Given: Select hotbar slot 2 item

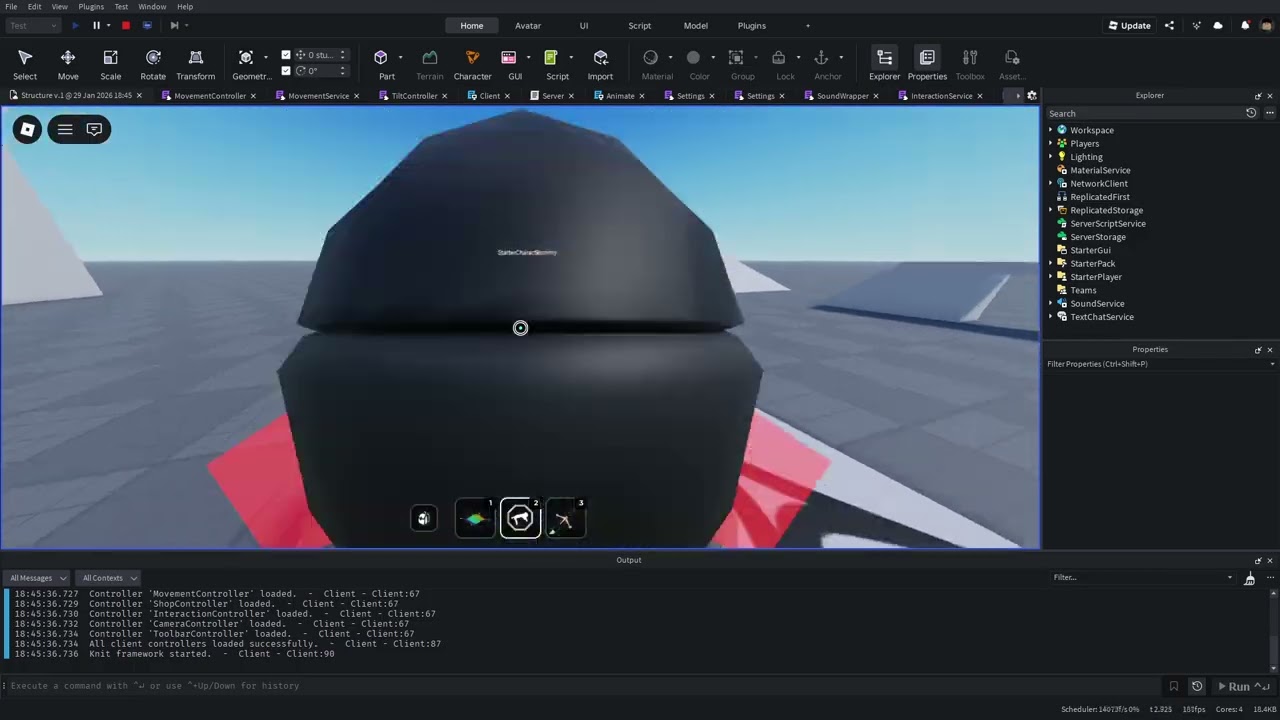Looking at the screenshot, I should (x=520, y=518).
